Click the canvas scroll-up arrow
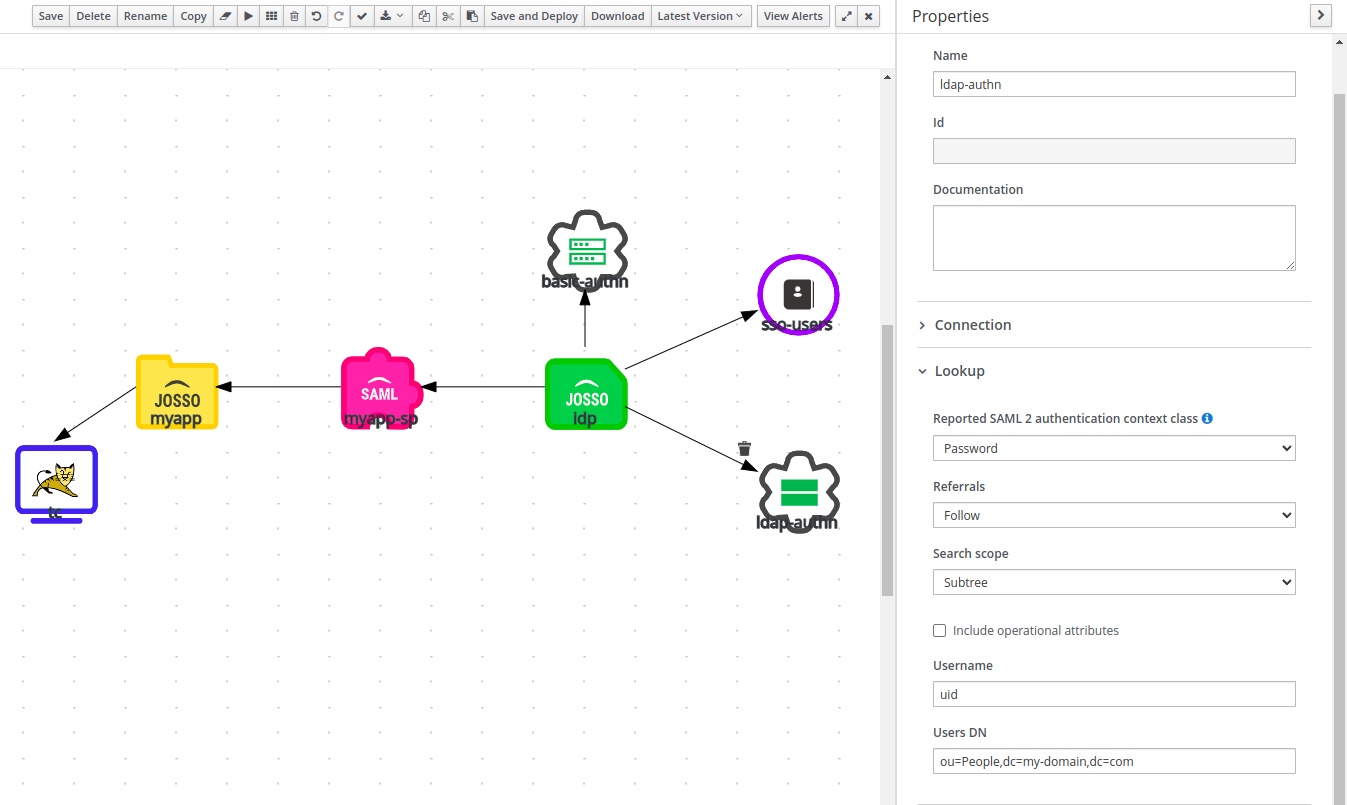 887,76
